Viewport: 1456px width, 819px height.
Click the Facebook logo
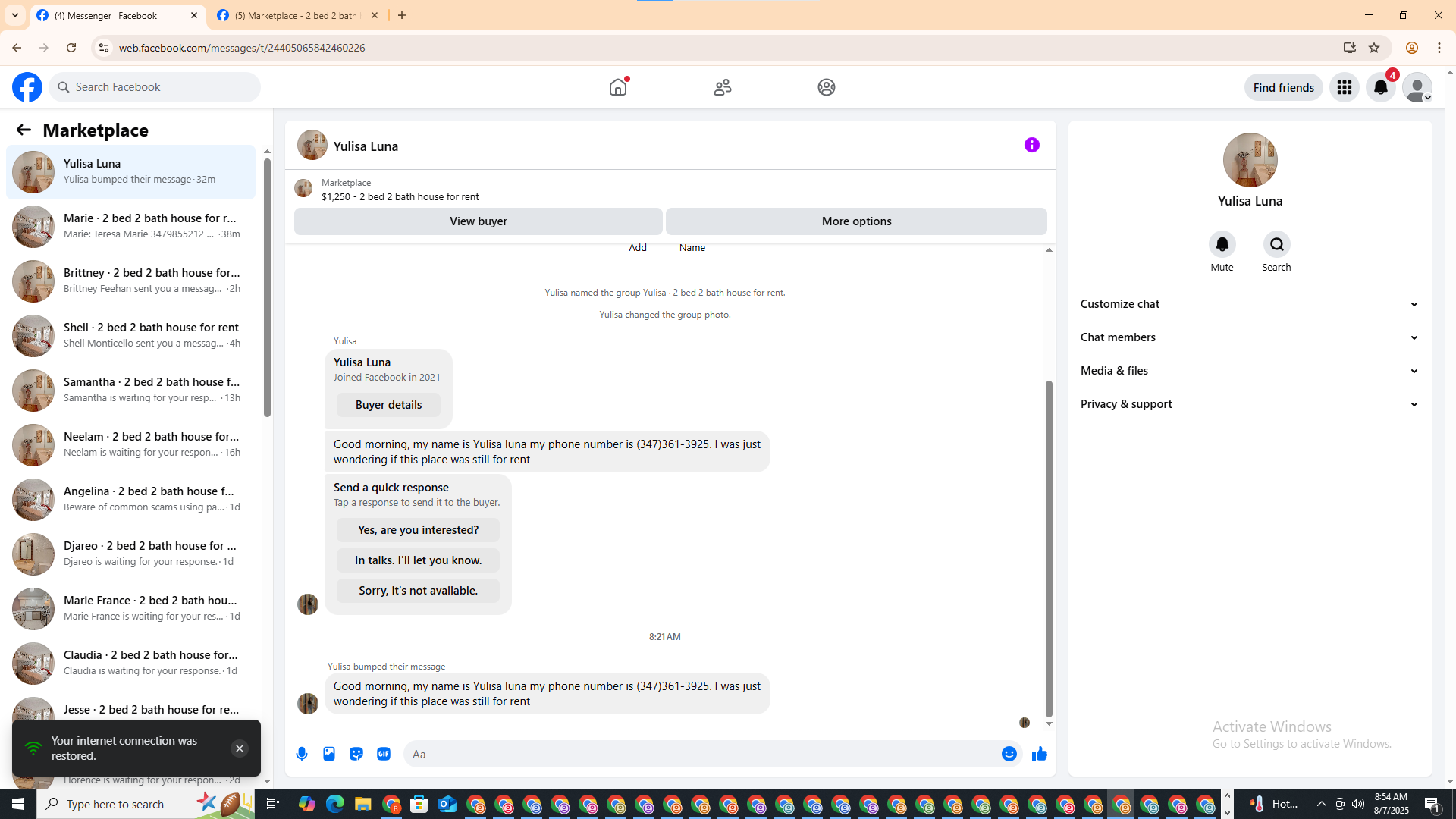[x=27, y=87]
